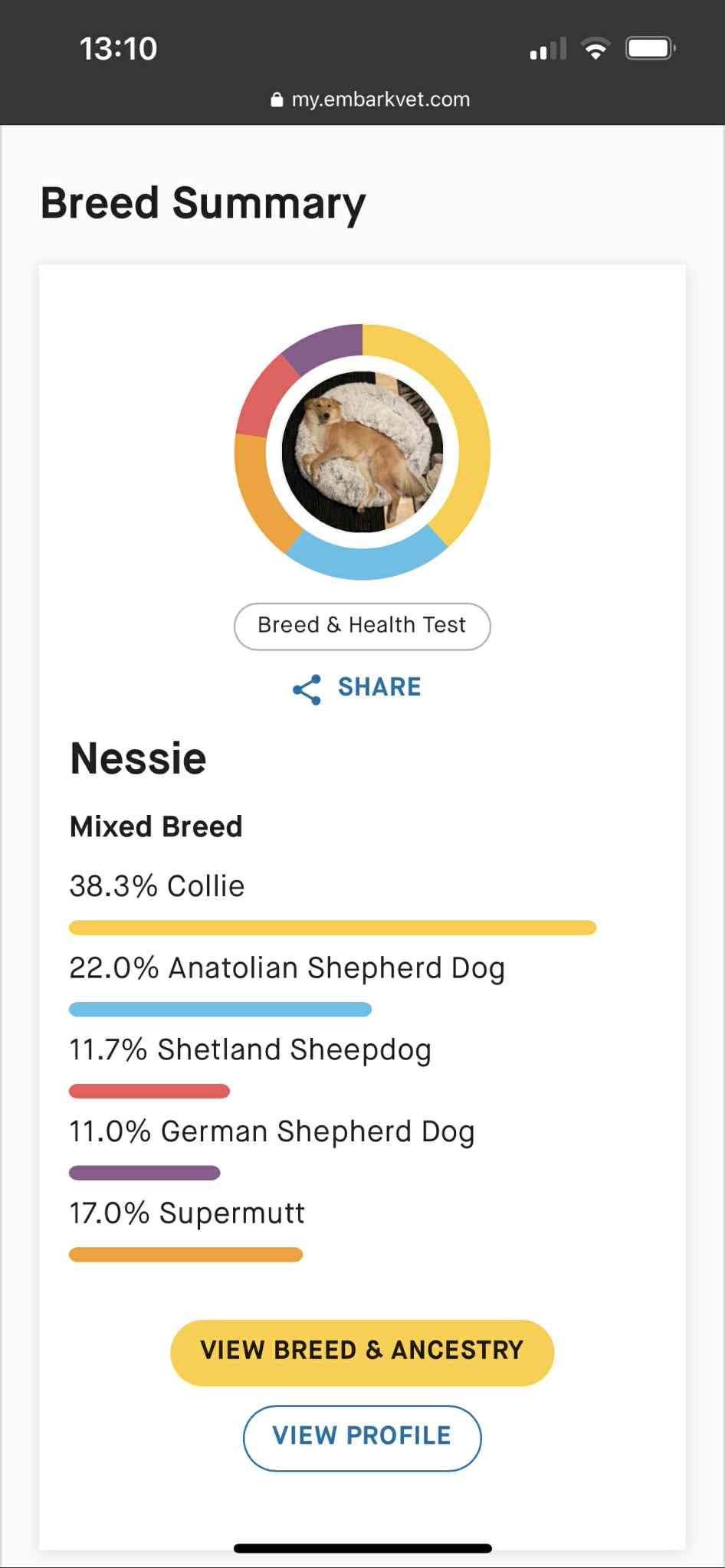Tap the battery status icon
Image resolution: width=725 pixels, height=1568 pixels.
point(651,49)
